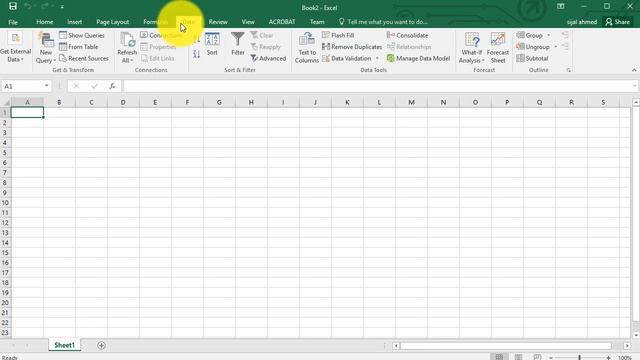
Task: Expand the Data Validation dropdown arrow
Action: (x=377, y=58)
